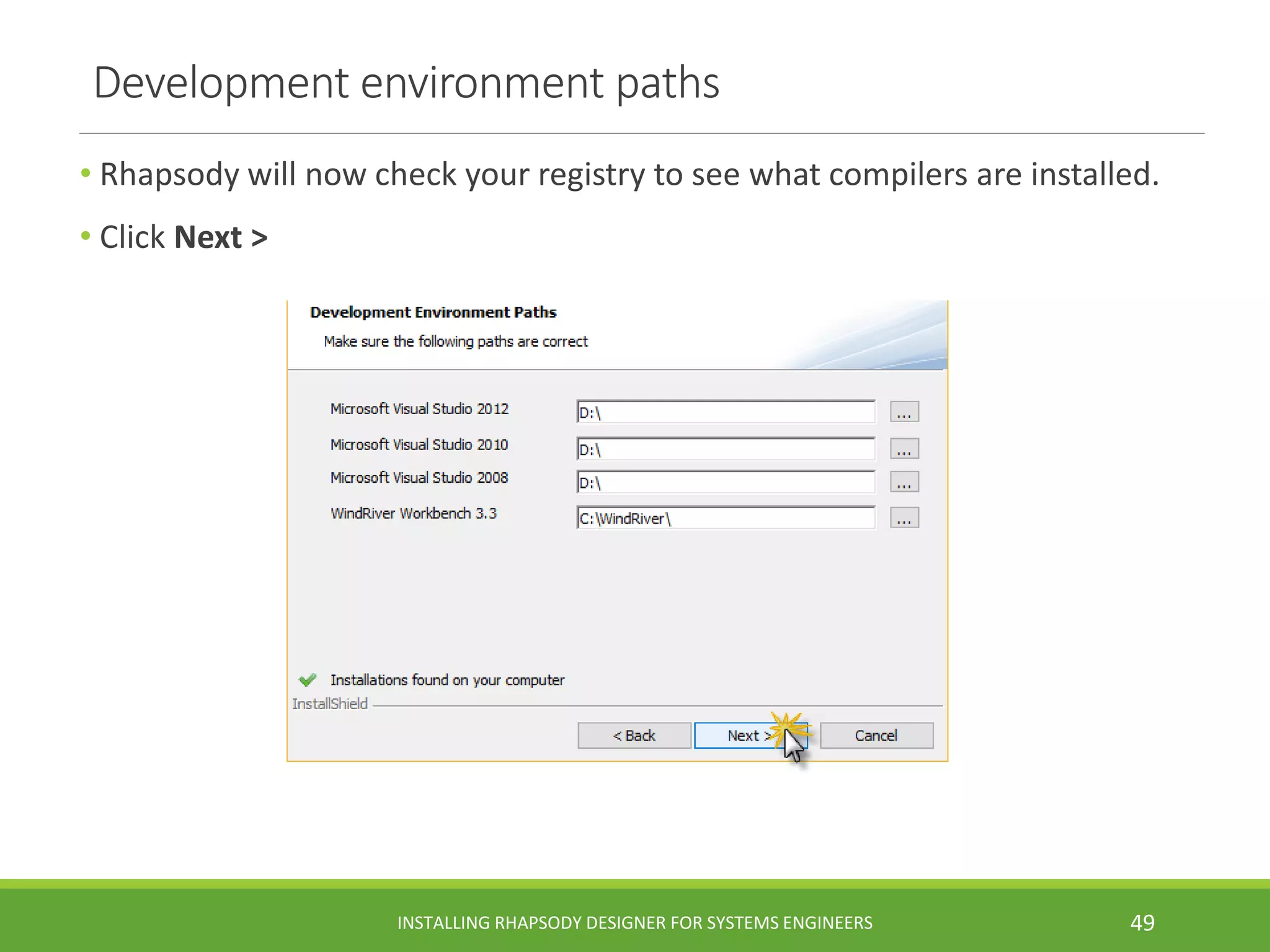Browse for WindRiver Workbench 3.3 path
Image resolution: width=1270 pixels, height=952 pixels.
coord(904,518)
